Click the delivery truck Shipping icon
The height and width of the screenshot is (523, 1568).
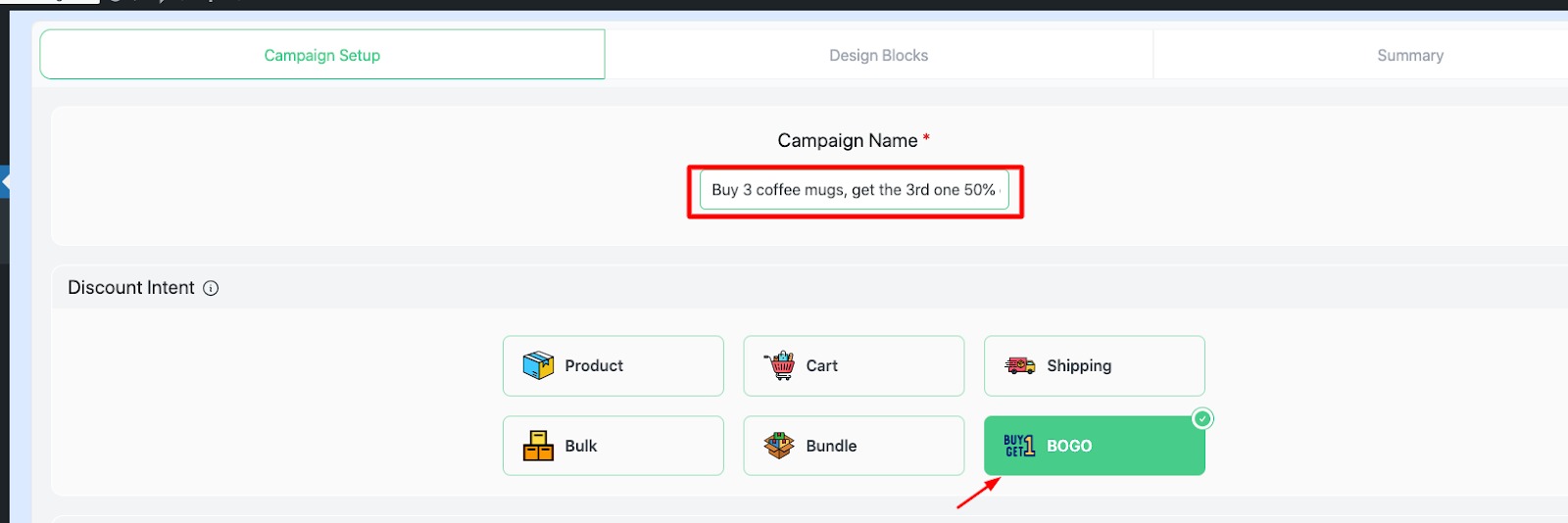1020,365
